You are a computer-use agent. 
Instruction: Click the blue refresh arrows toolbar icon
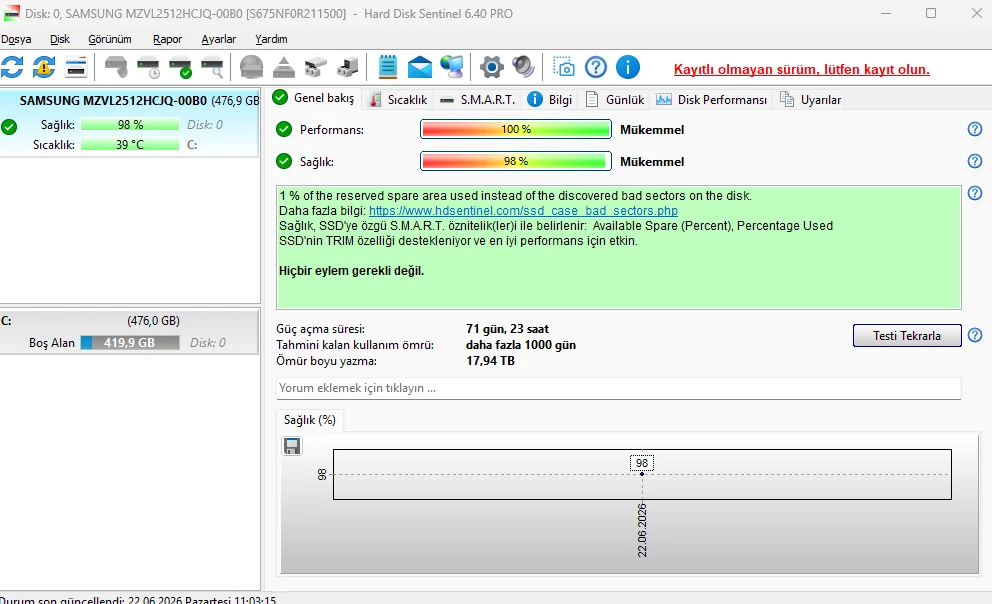pyautogui.click(x=12, y=67)
